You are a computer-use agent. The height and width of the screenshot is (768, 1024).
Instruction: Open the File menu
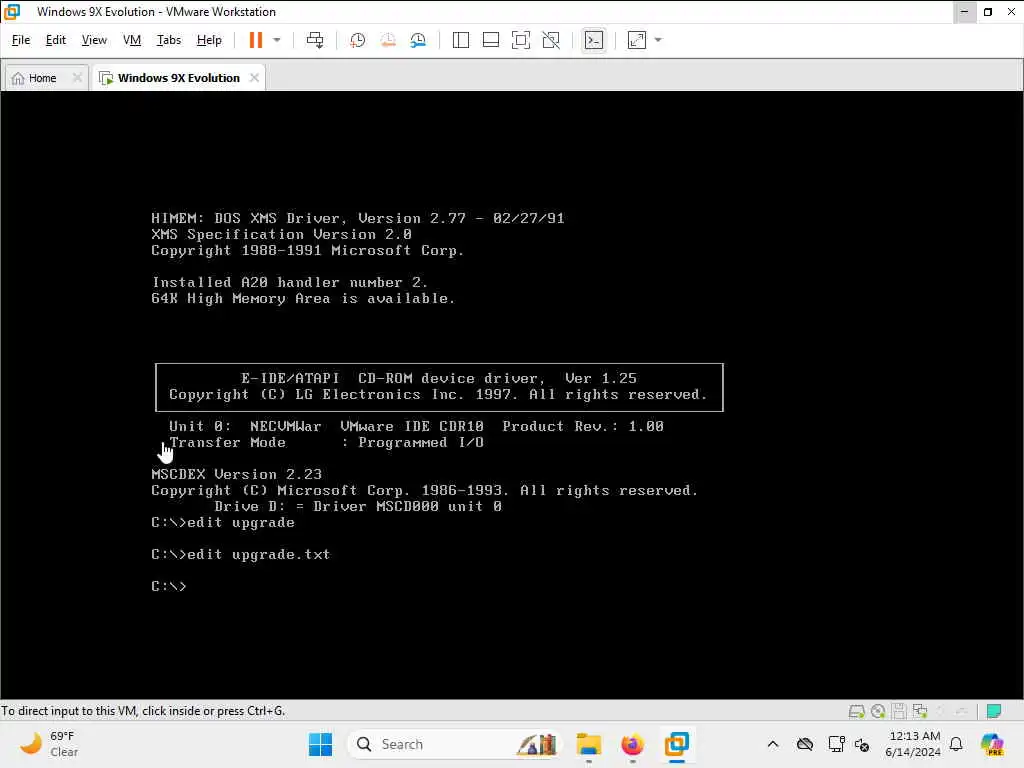click(21, 40)
